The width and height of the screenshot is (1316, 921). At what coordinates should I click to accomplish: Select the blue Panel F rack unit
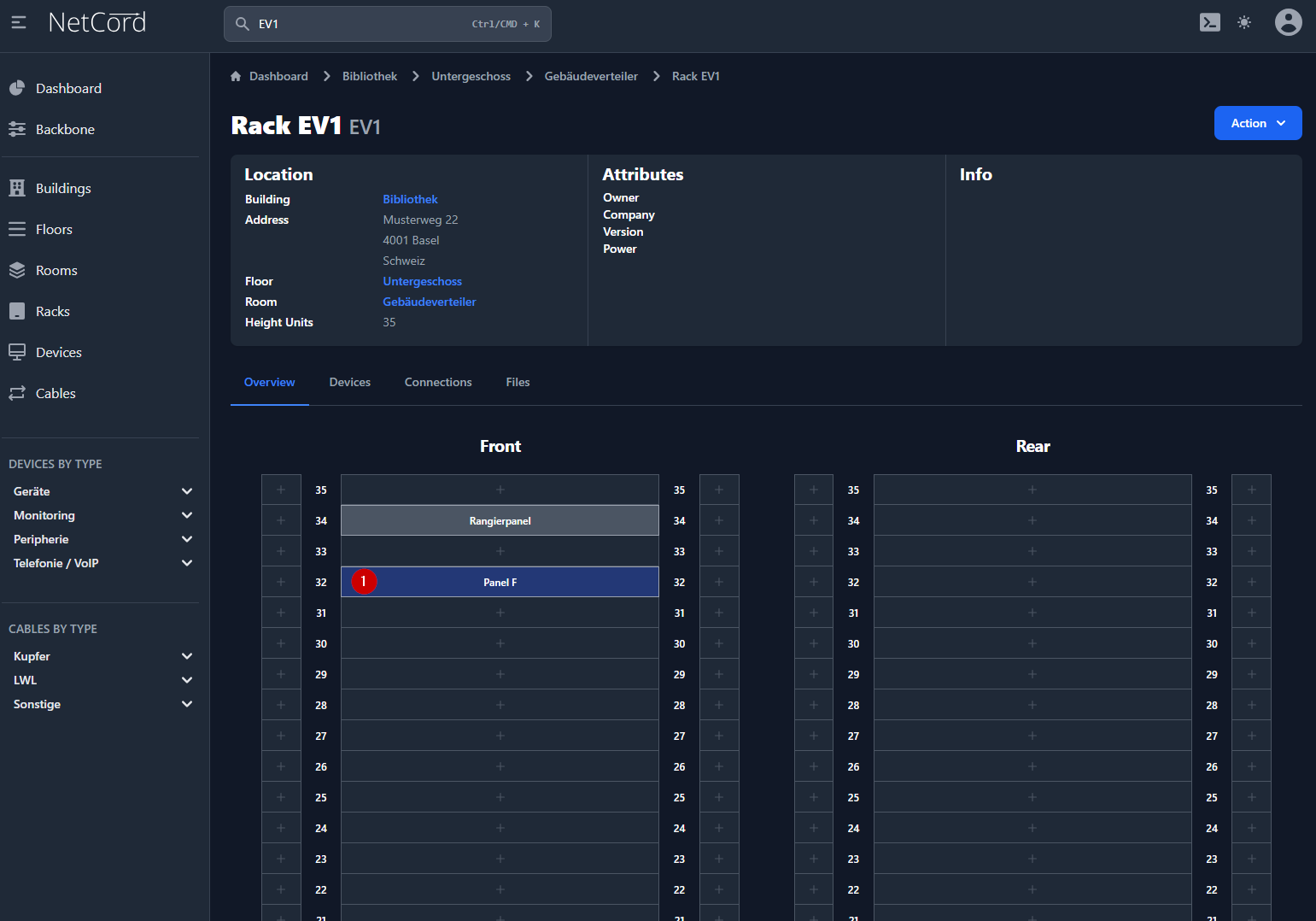coord(500,583)
